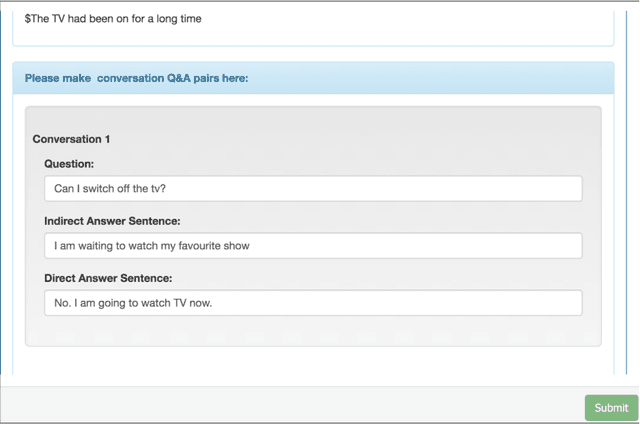Focus the Question input field

pos(312,188)
